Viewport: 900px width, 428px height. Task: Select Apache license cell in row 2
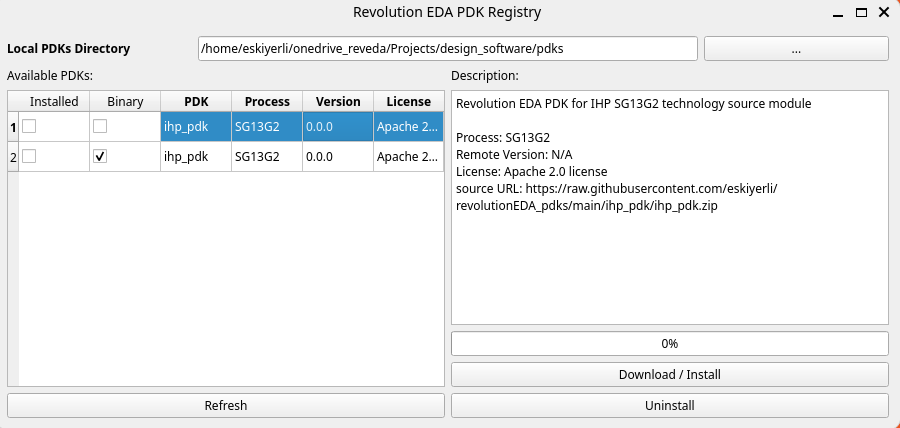click(x=409, y=157)
